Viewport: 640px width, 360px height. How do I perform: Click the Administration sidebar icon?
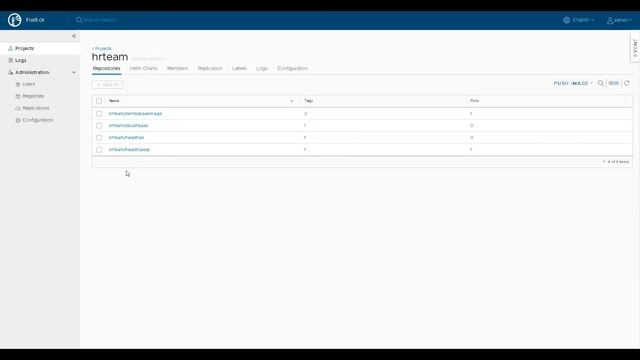pos(11,72)
